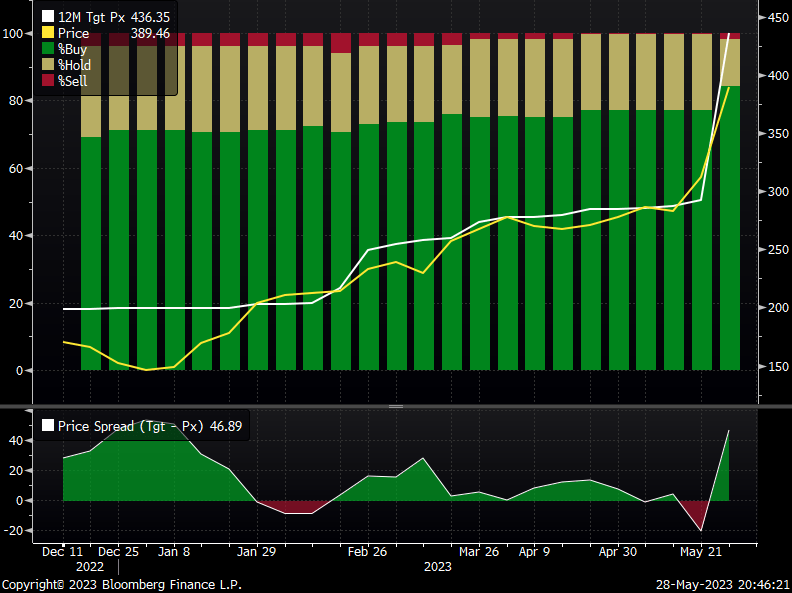Click the green %Buy legend swatch
Screen dimensions: 792x593
pos(48,49)
